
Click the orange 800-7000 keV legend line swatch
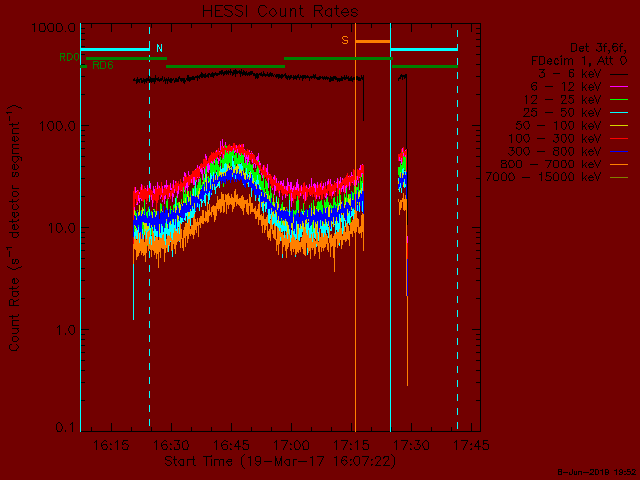[619, 164]
